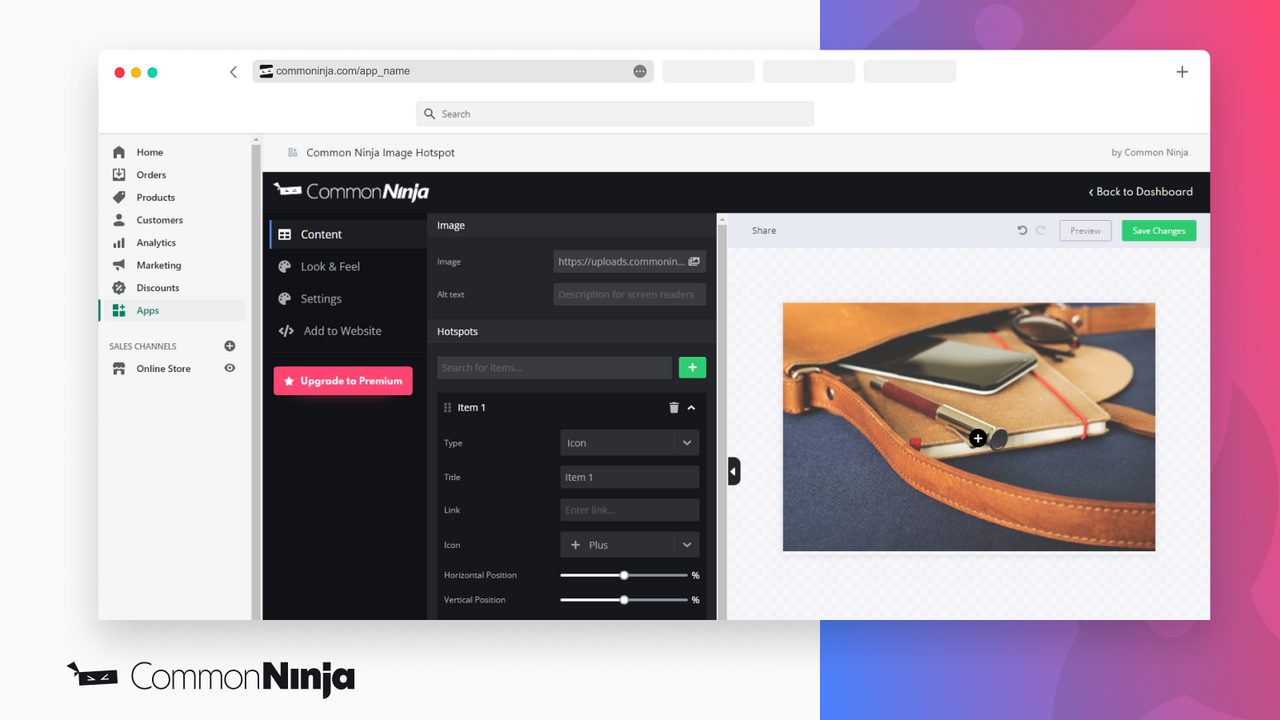
Task: Collapse Item 1 with chevron up
Action: point(691,407)
